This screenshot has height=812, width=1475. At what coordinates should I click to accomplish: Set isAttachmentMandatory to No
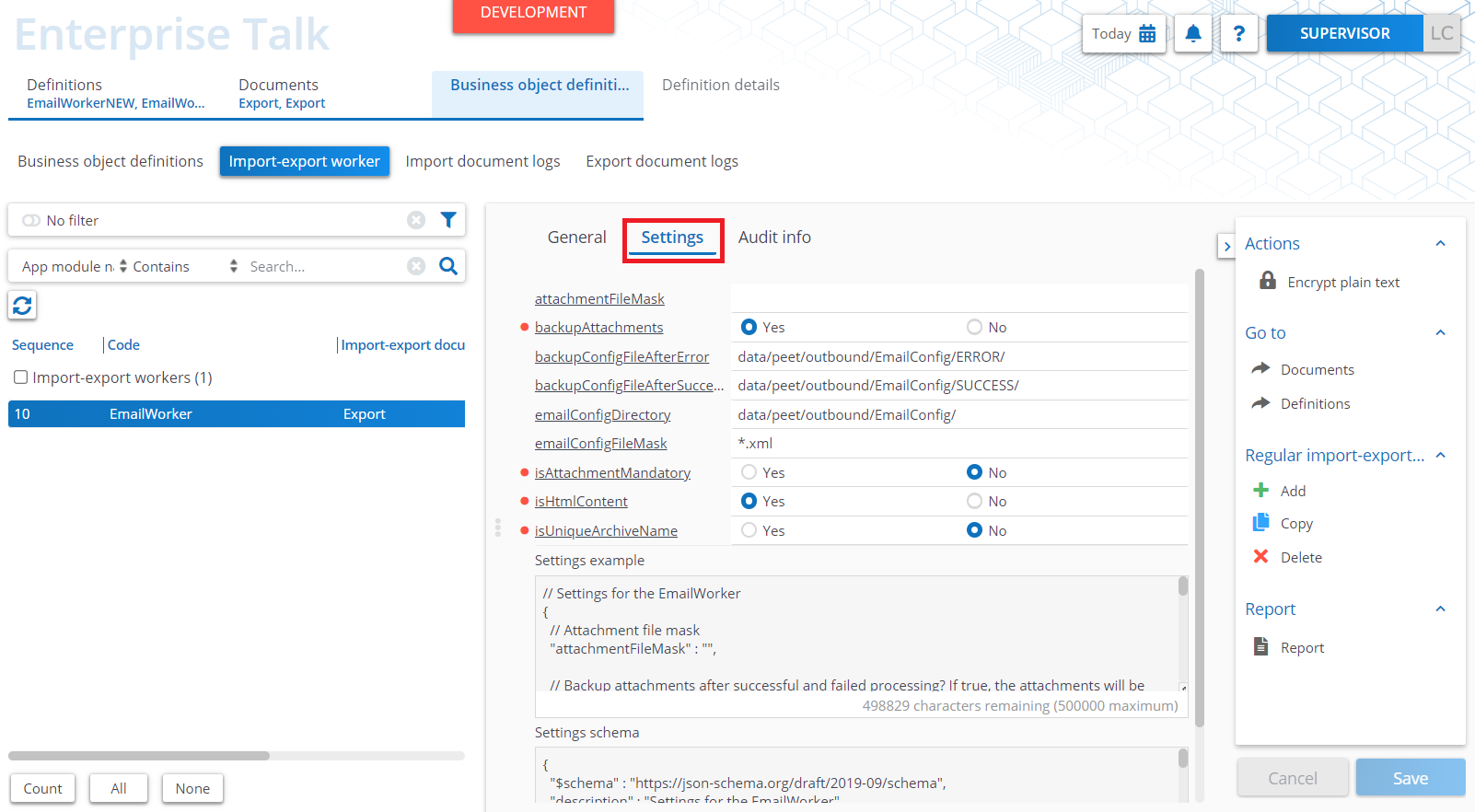click(974, 472)
